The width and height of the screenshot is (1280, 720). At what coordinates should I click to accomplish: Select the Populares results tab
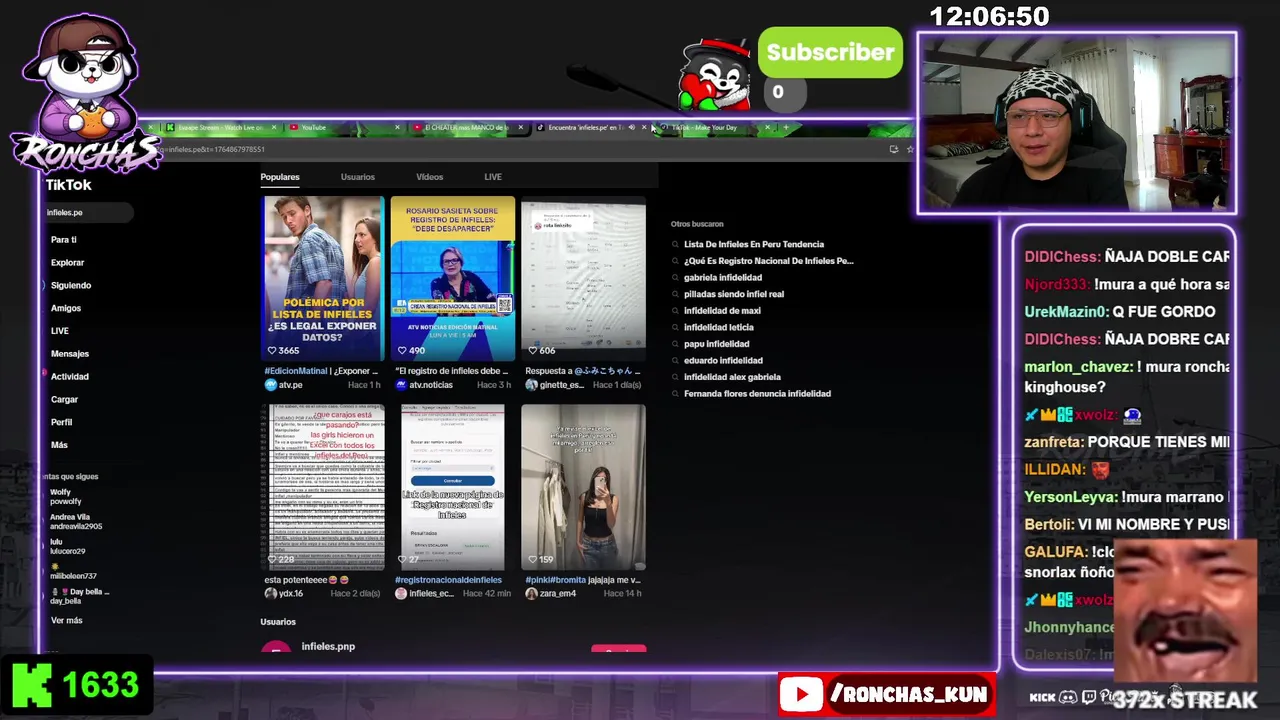pyautogui.click(x=280, y=177)
